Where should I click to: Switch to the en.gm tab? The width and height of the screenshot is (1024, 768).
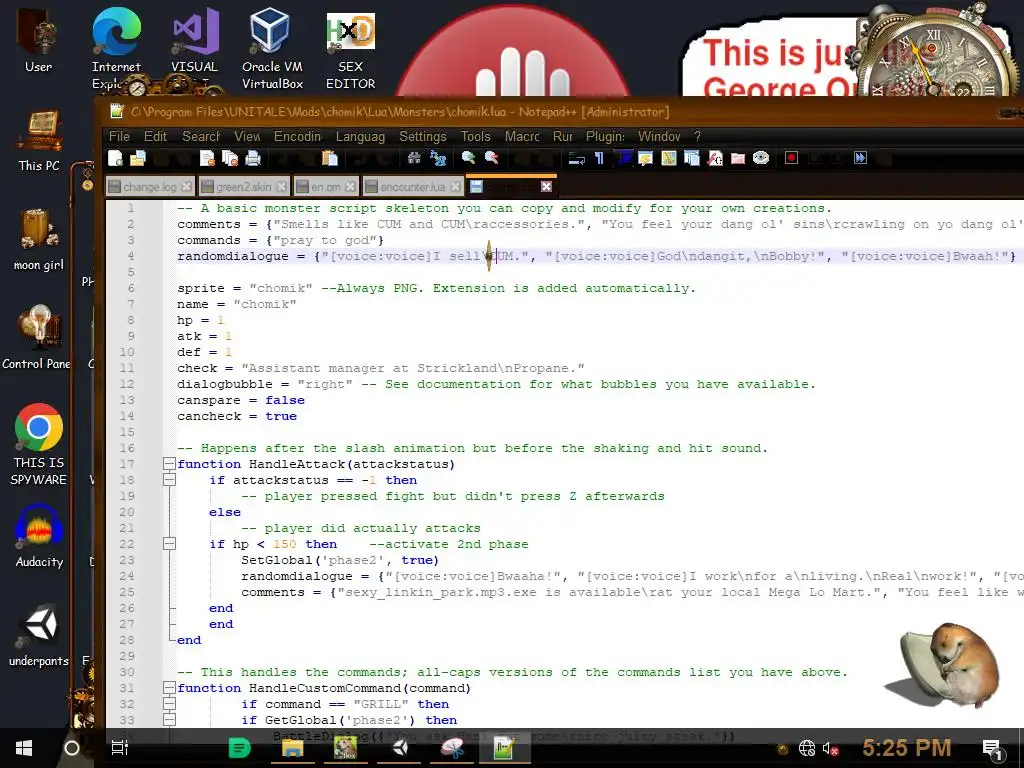pyautogui.click(x=325, y=187)
